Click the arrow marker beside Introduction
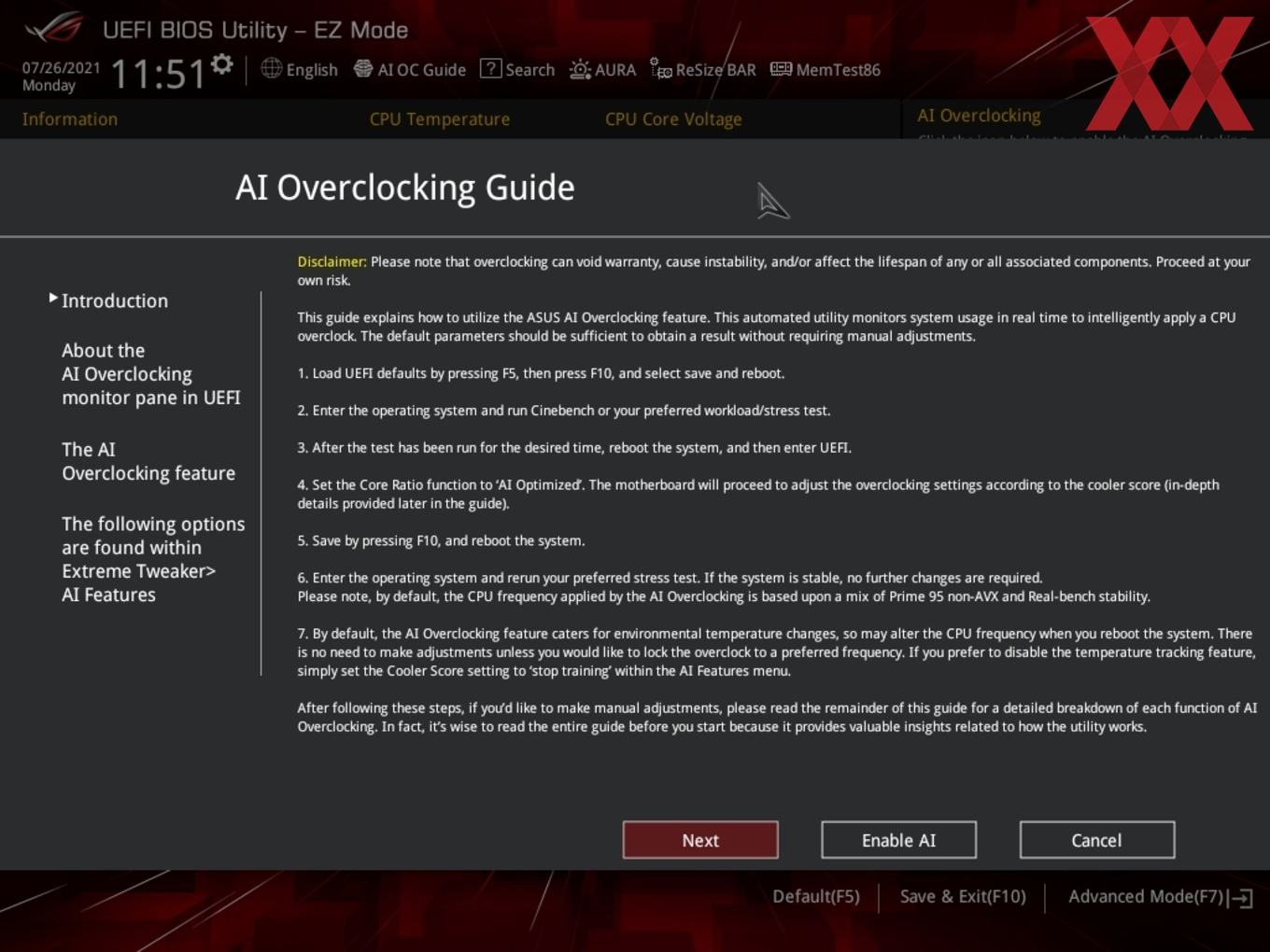This screenshot has height=952, width=1270. [x=53, y=298]
